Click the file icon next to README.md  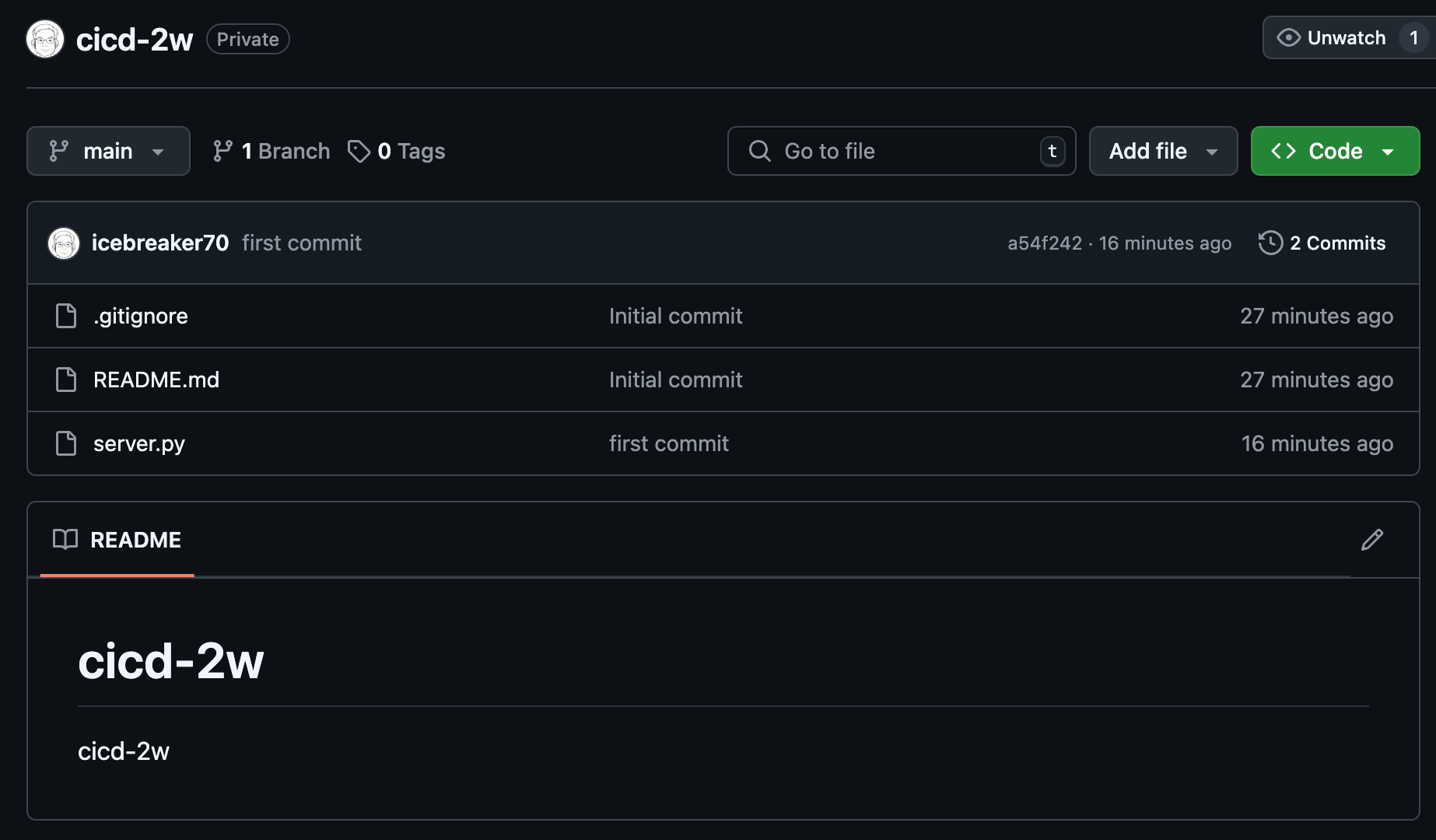(66, 380)
